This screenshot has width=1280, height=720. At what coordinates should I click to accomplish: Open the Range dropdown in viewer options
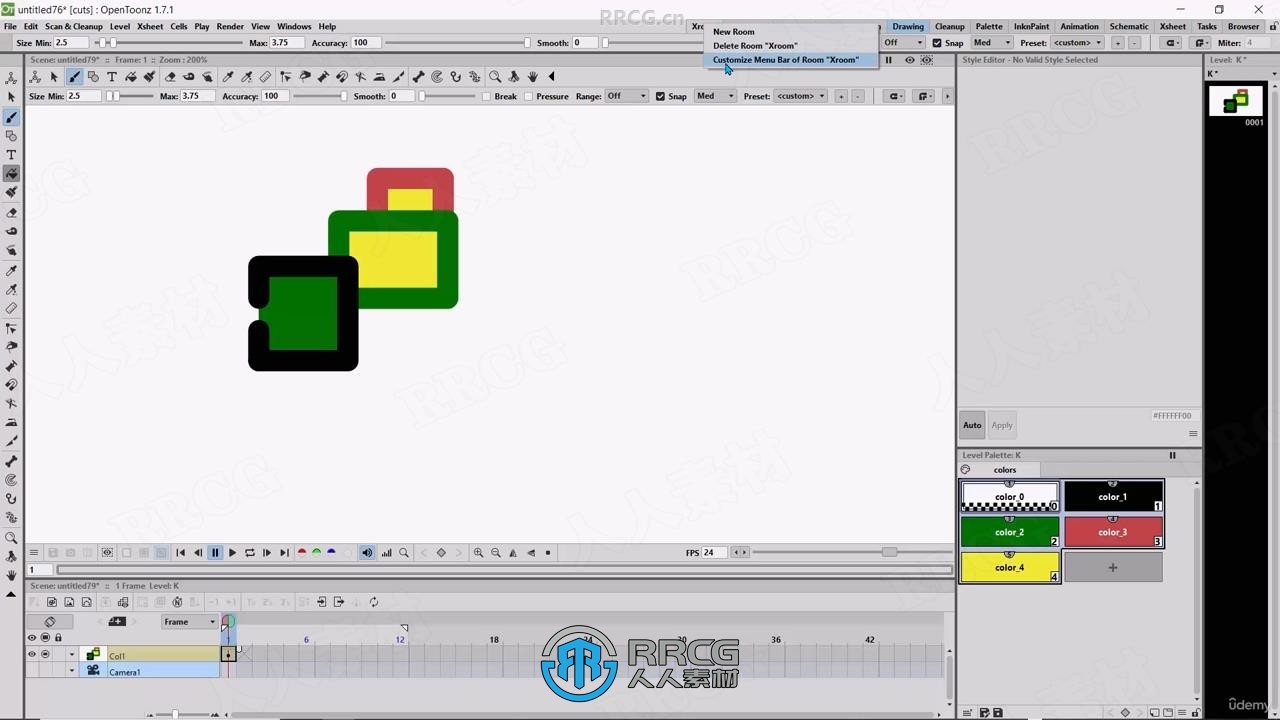(x=627, y=96)
